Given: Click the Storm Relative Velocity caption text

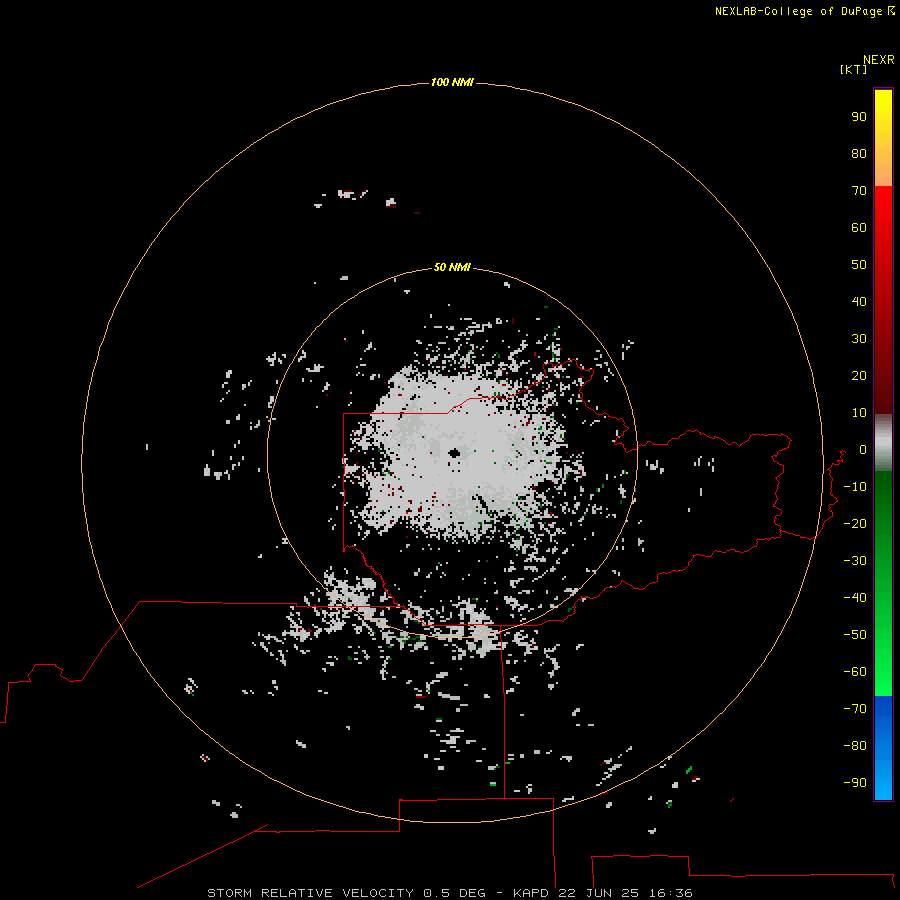Looking at the screenshot, I should coord(449,893).
